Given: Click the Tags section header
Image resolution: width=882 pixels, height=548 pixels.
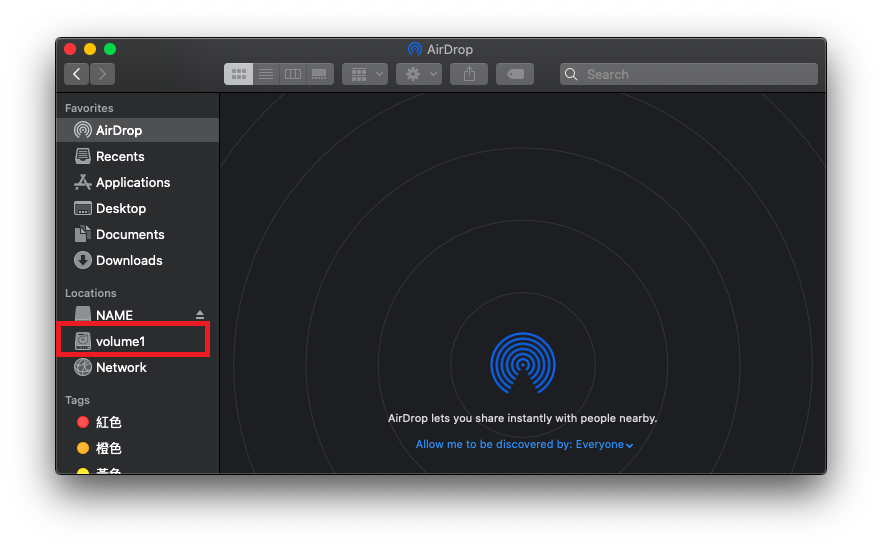Looking at the screenshot, I should (77, 400).
